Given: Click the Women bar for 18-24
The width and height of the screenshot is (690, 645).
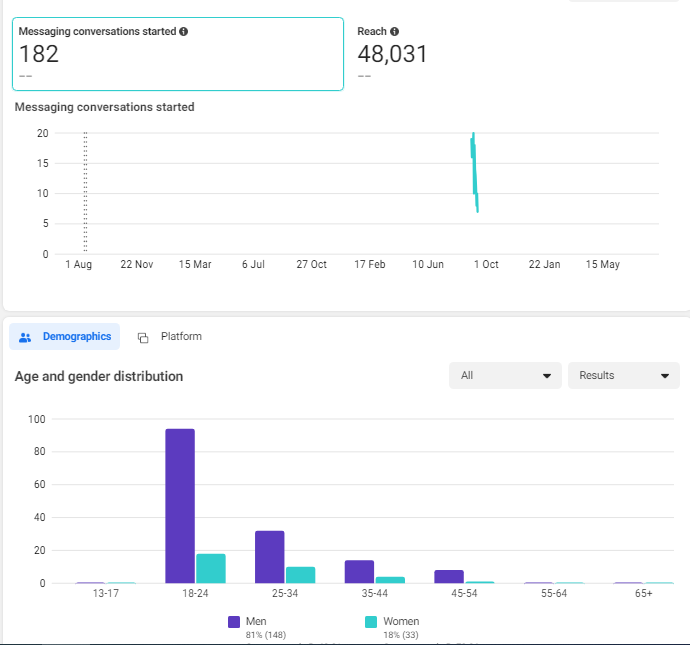Looking at the screenshot, I should (210, 568).
